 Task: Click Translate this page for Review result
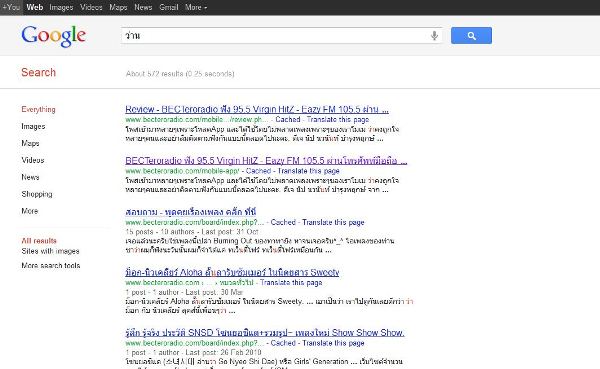[338, 119]
